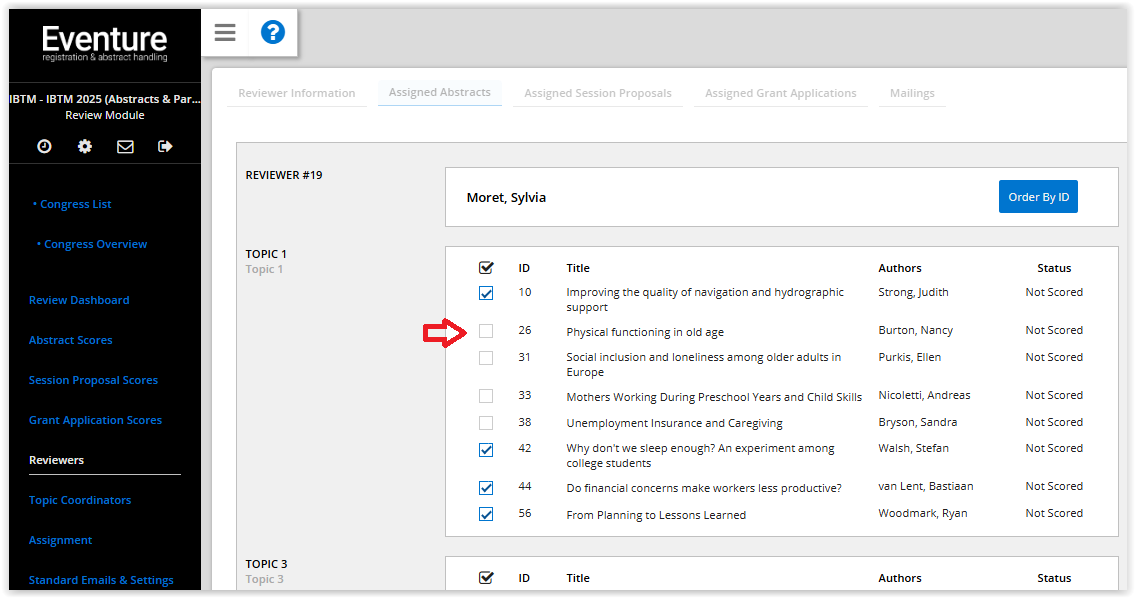The height and width of the screenshot is (598, 1135).
Task: Open settings gear icon in sidebar
Action: click(x=85, y=147)
